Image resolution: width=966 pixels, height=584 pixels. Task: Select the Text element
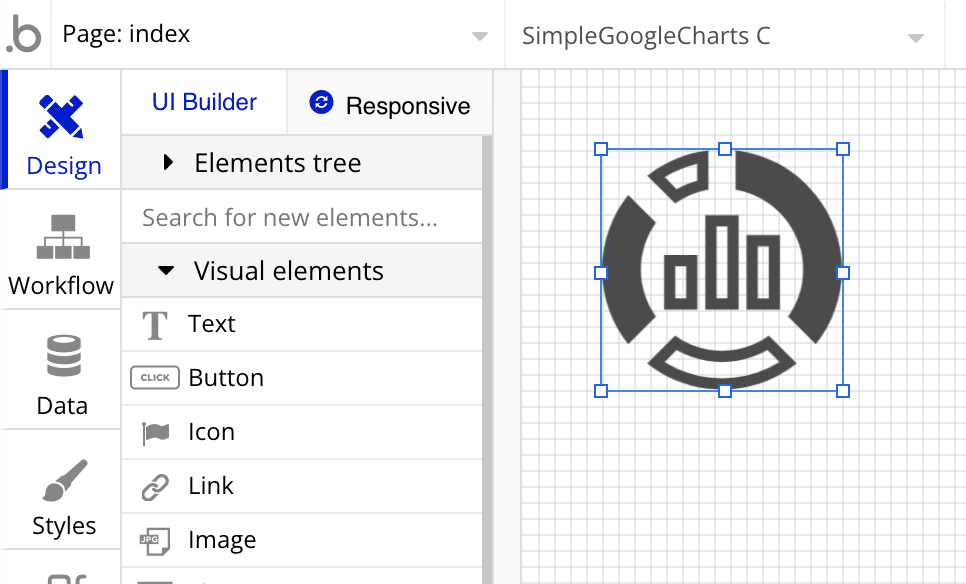pyautogui.click(x=212, y=324)
